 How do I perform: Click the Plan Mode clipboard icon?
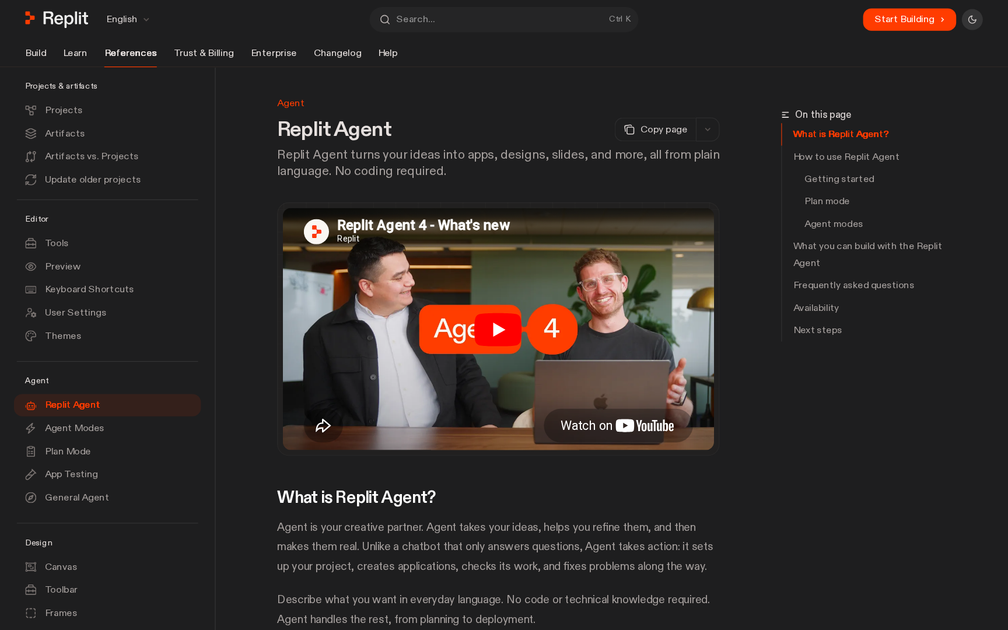[x=30, y=451]
